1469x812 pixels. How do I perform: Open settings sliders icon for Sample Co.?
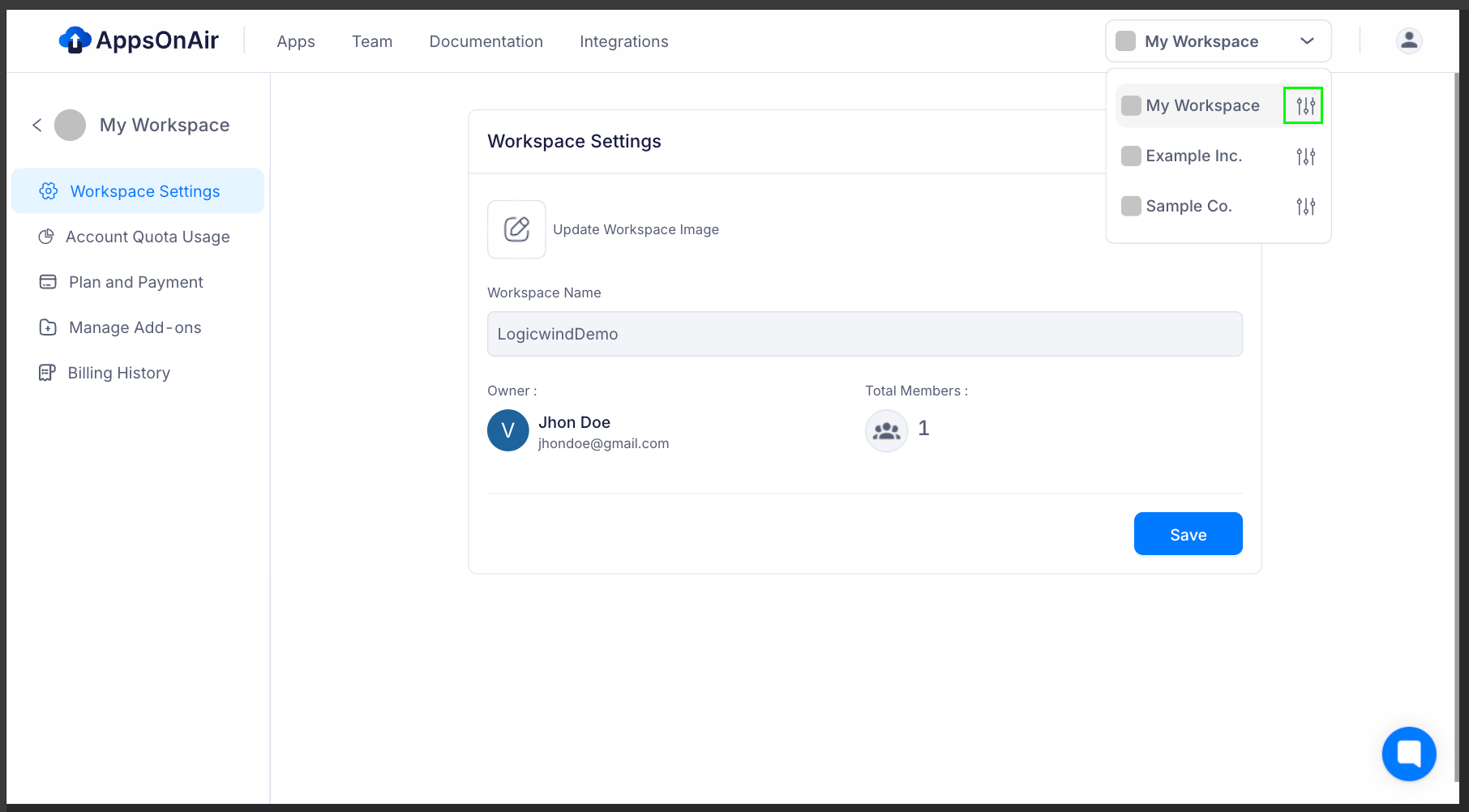click(1304, 207)
